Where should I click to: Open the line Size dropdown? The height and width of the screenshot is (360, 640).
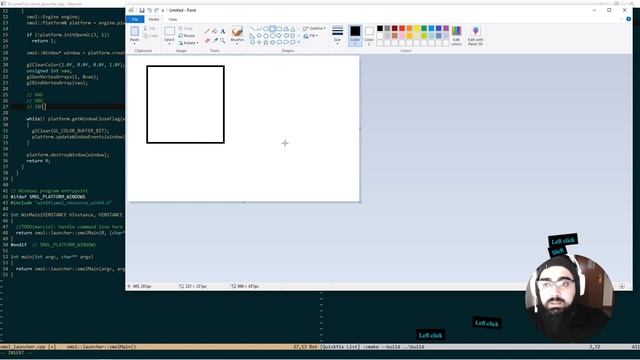pos(337,35)
